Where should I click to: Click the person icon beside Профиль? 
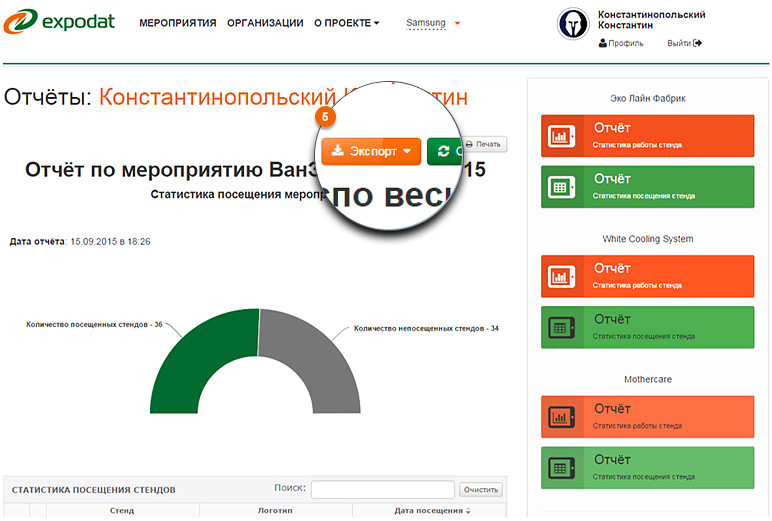603,43
